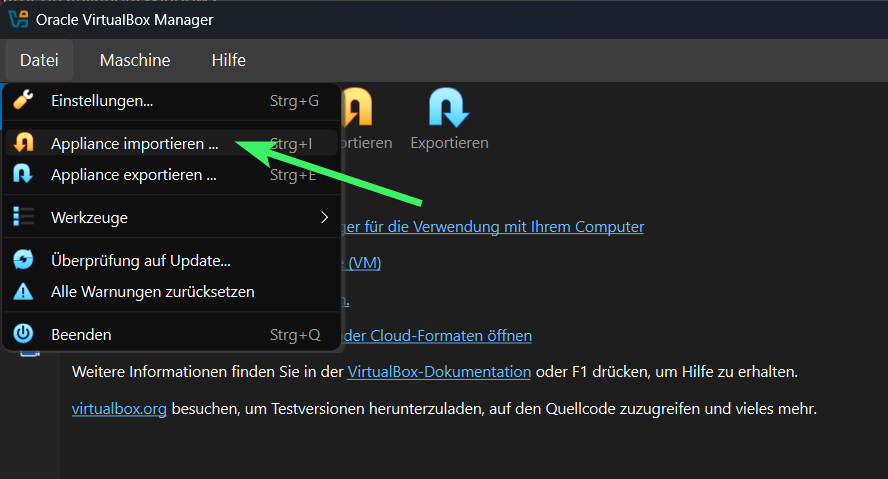Select Appliance importieren menu entry

[x=134, y=144]
